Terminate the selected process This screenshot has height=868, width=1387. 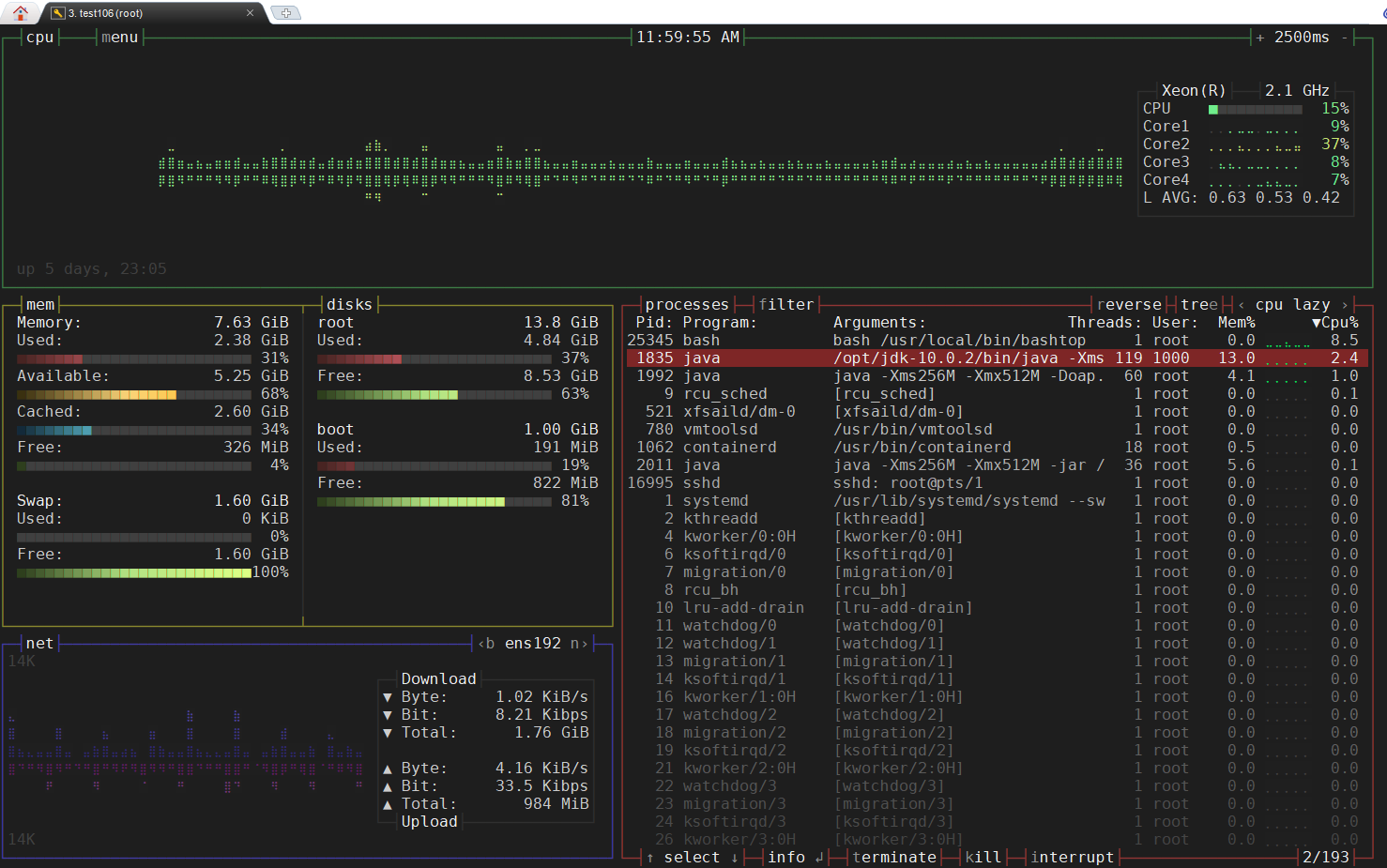point(894,858)
